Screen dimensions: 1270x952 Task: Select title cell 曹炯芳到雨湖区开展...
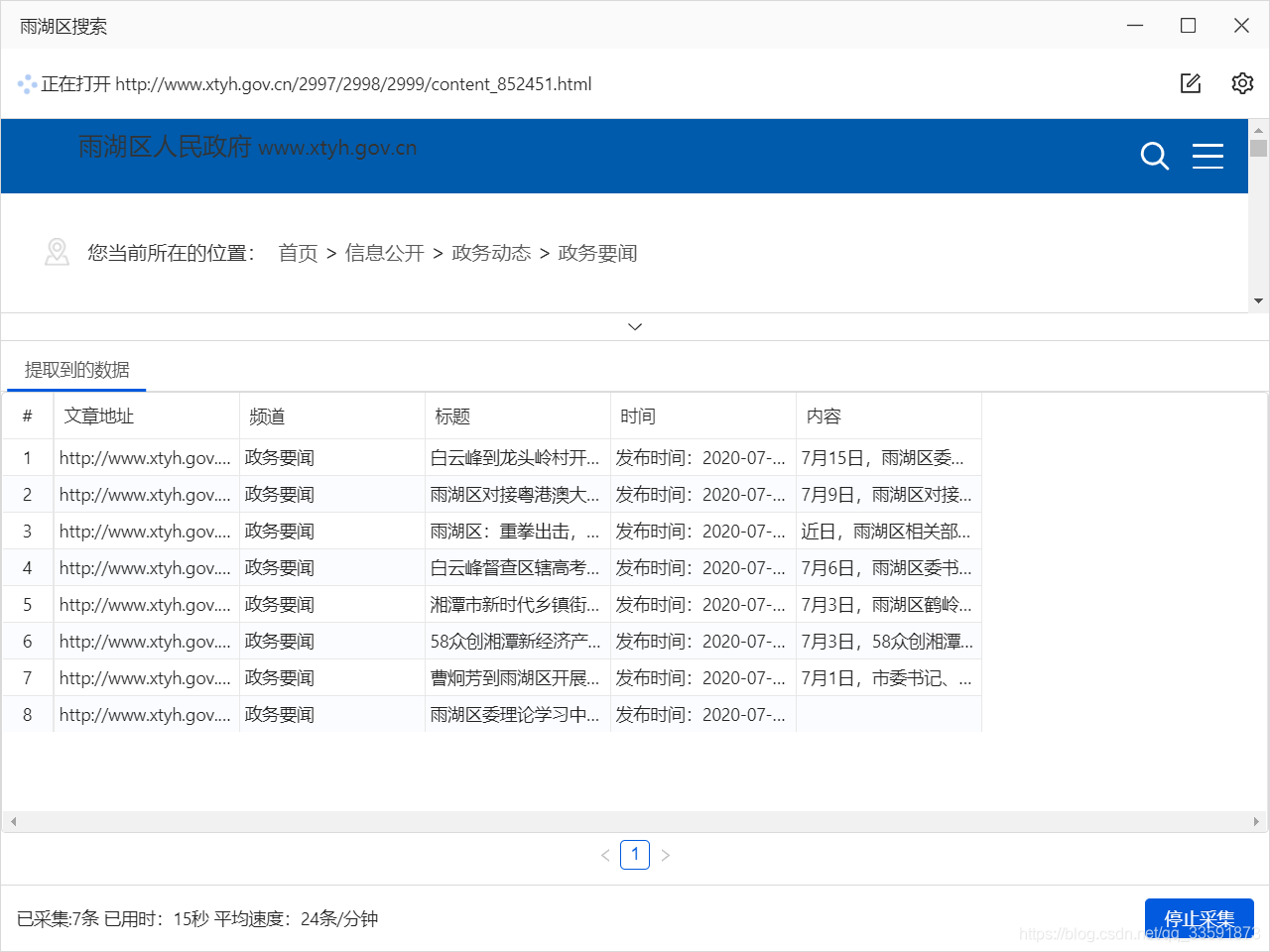(x=517, y=678)
